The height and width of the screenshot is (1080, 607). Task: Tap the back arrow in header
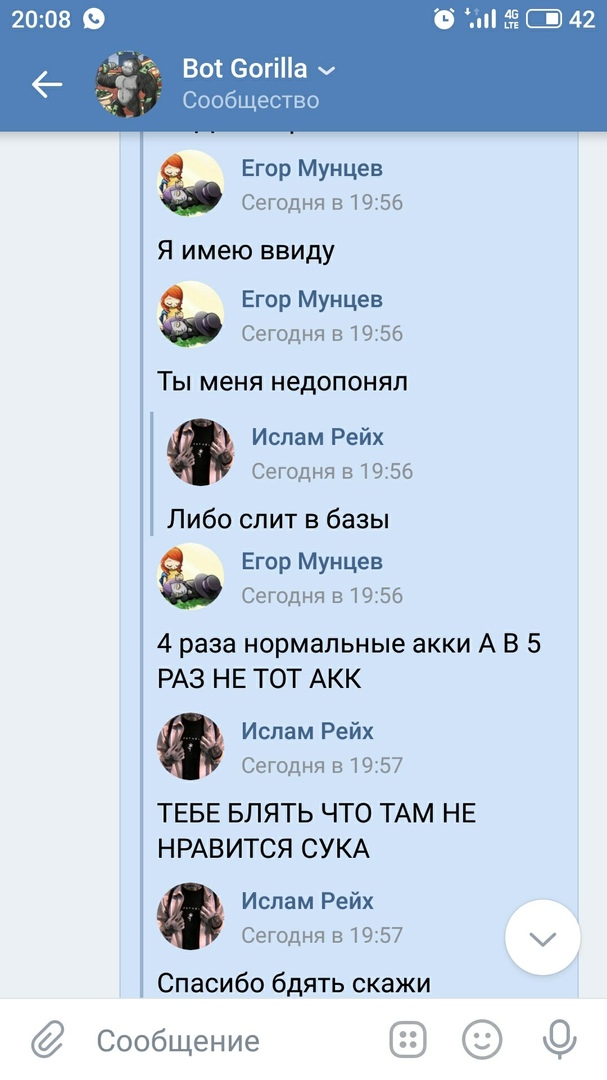[x=47, y=85]
